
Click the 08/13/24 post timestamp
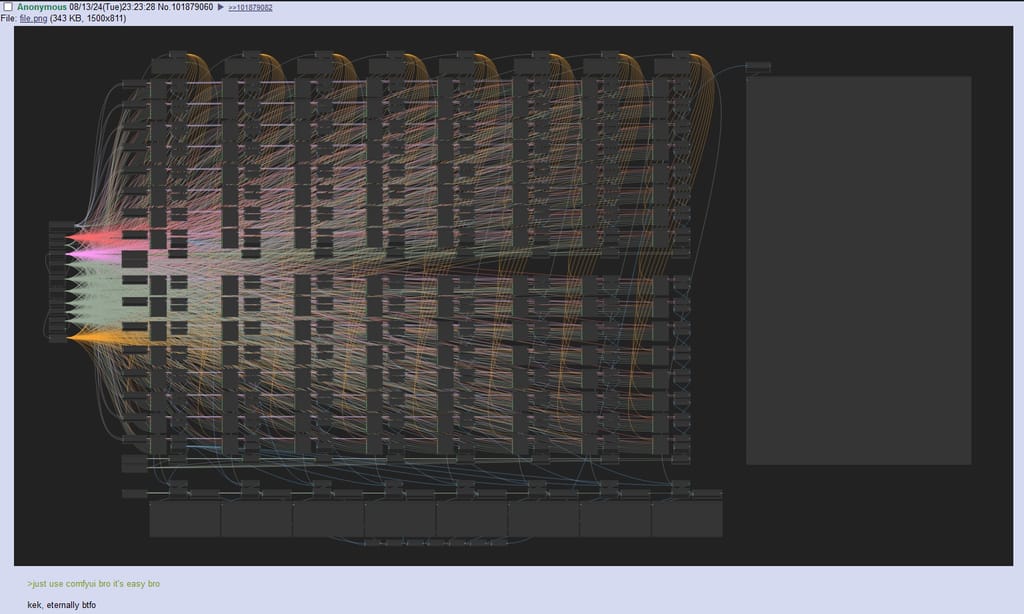pos(112,7)
